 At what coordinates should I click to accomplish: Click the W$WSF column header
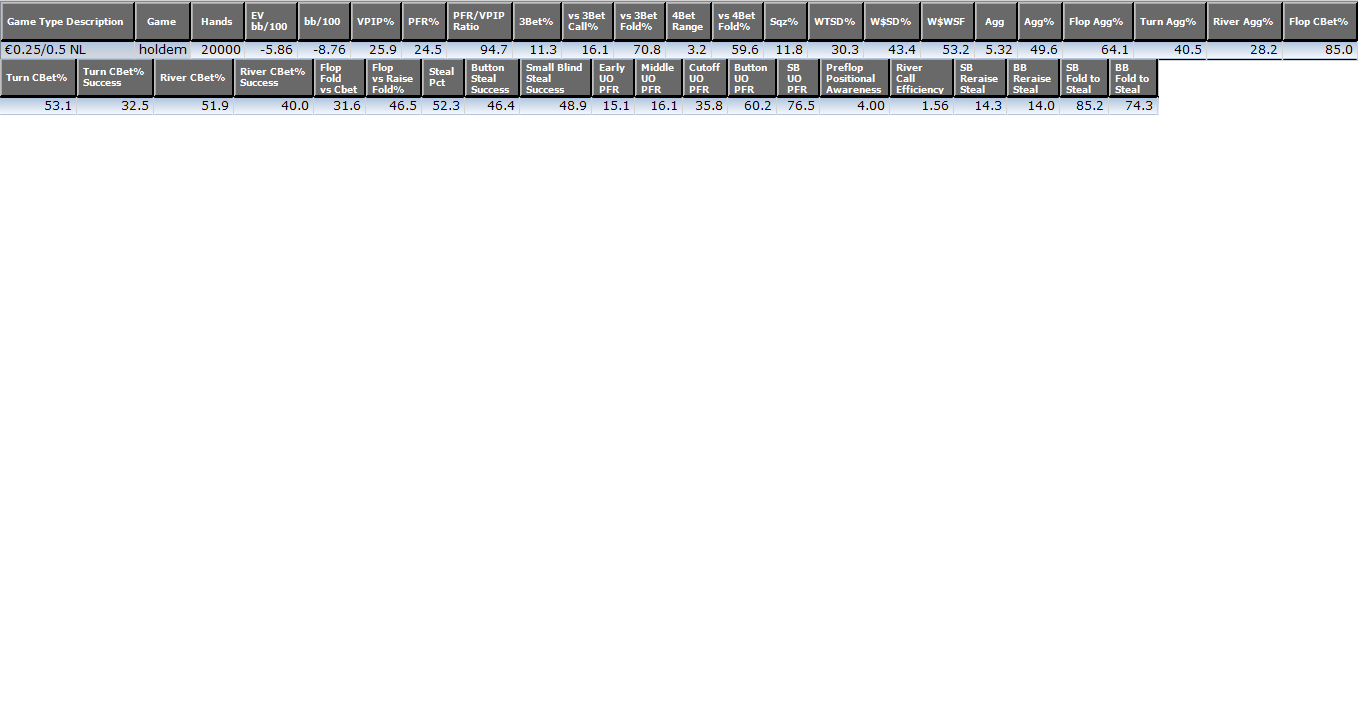947,21
